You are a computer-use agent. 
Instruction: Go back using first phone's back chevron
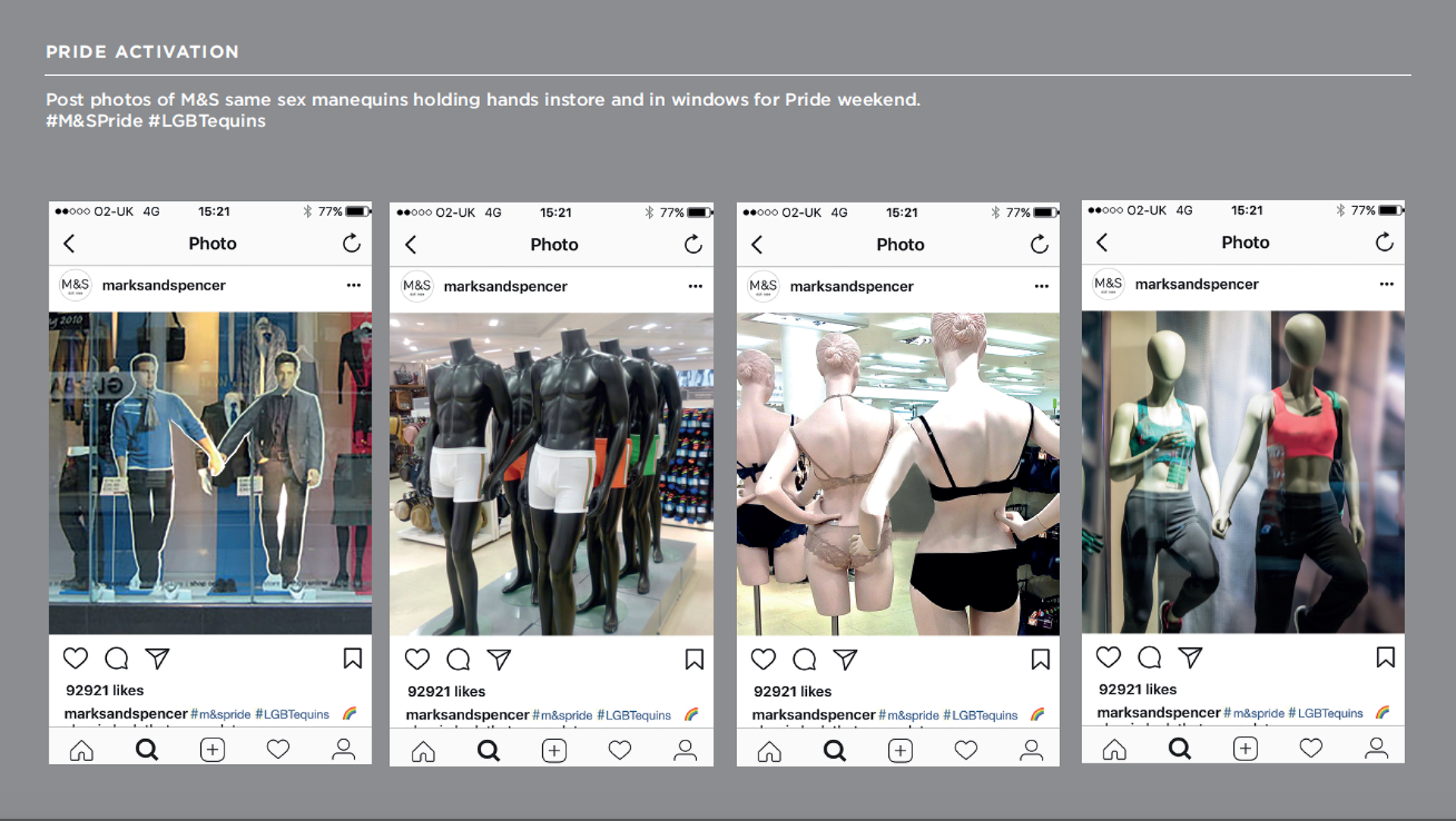coord(69,243)
